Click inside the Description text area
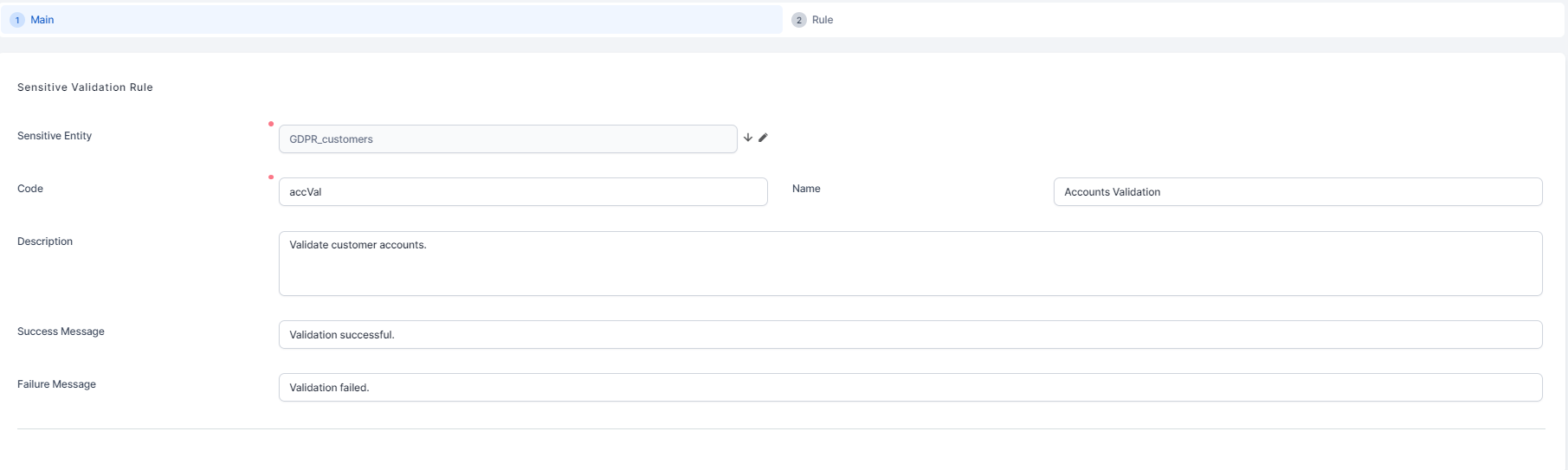This screenshot has height=470, width=1568. [910, 263]
